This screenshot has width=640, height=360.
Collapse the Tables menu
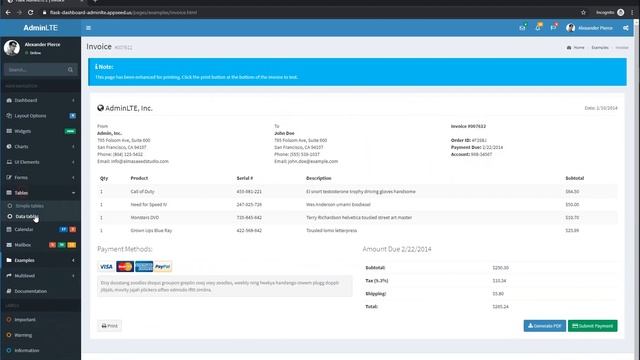[x=40, y=193]
